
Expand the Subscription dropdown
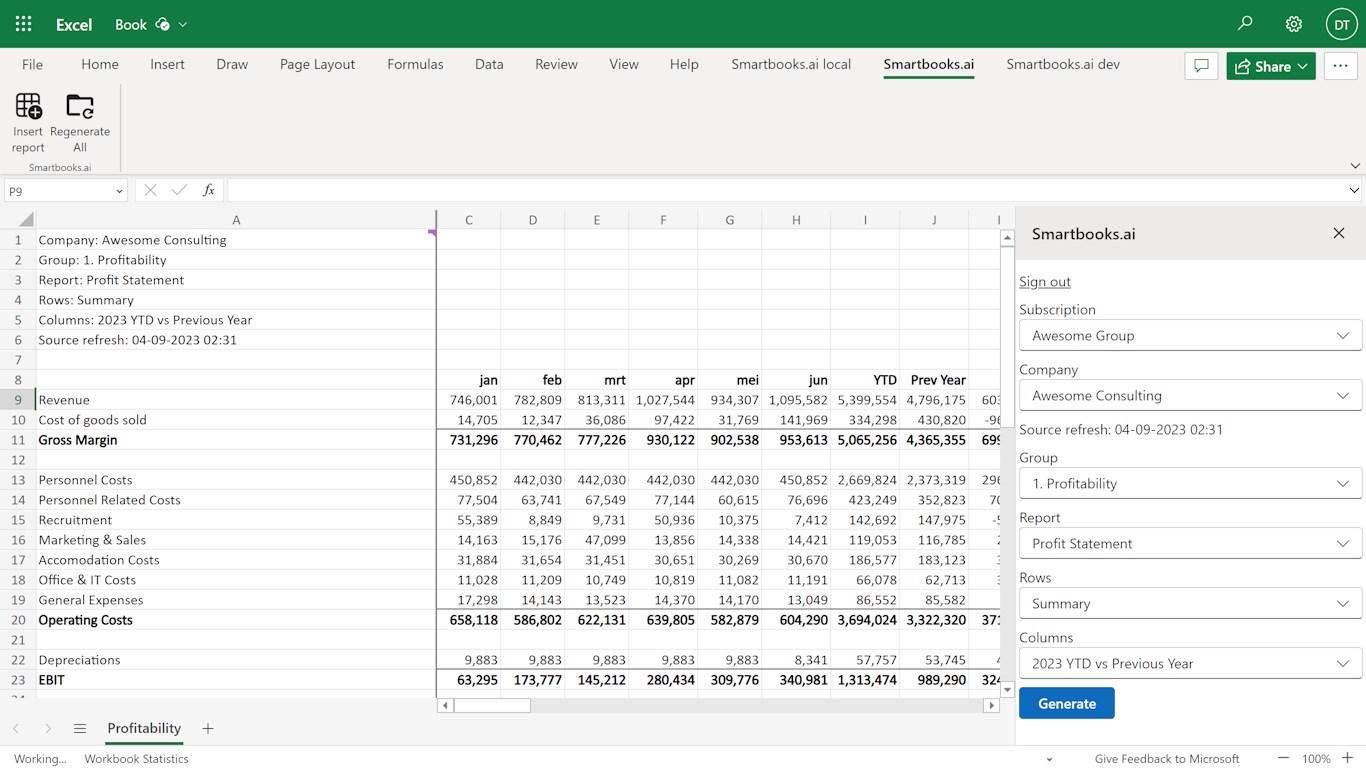tap(1190, 336)
